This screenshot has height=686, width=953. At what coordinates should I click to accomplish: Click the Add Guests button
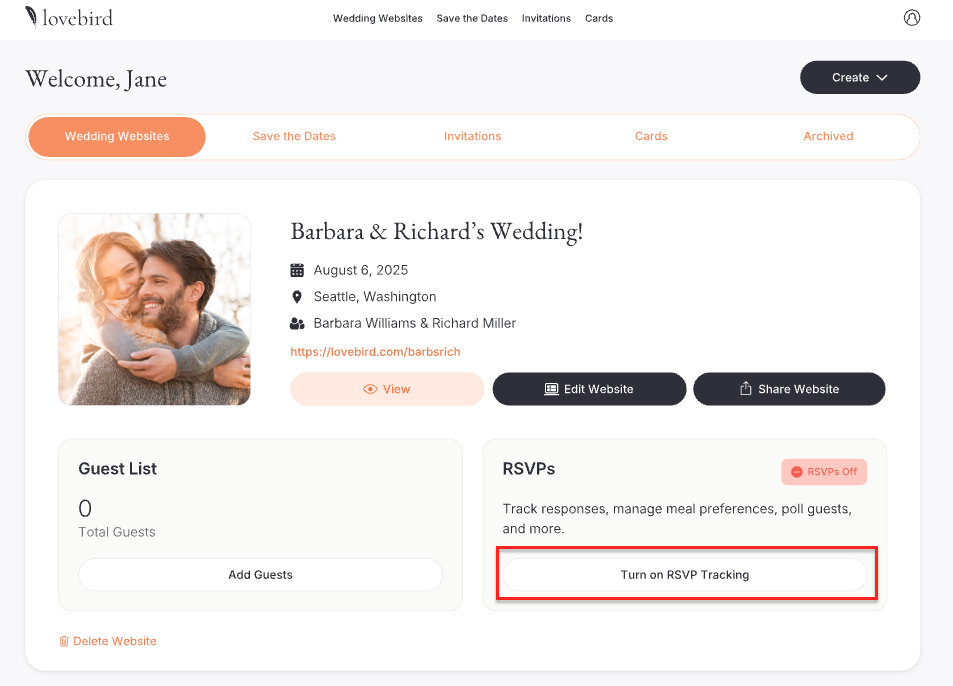[x=260, y=575]
